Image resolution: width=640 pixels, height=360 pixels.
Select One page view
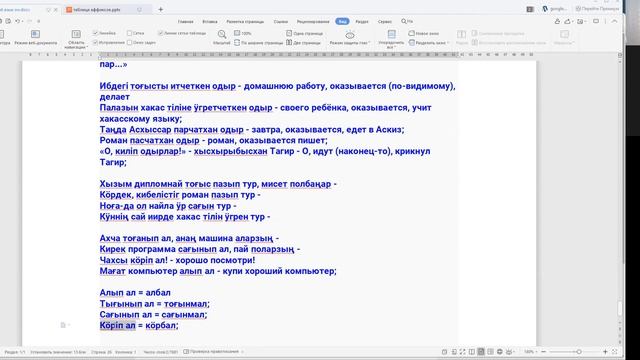coord(304,33)
